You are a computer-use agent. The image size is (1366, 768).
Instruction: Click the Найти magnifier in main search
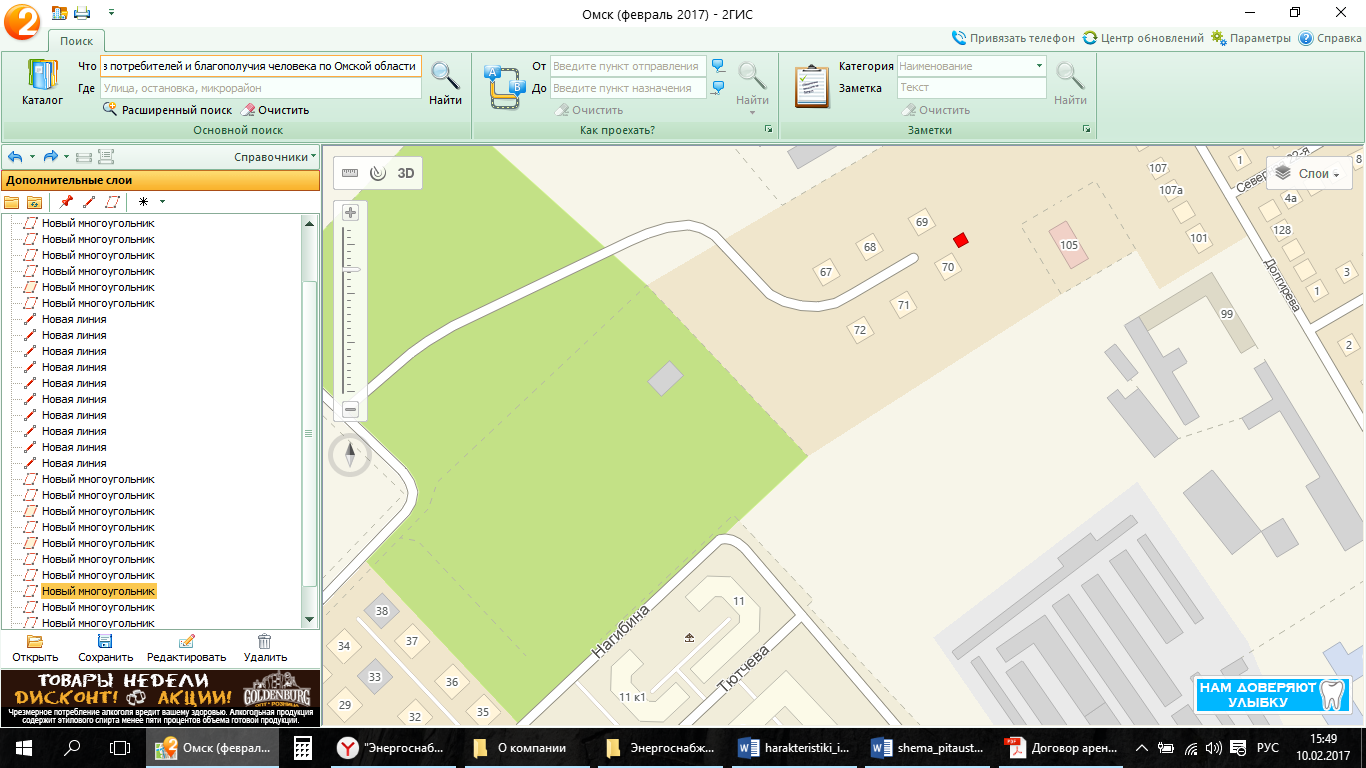445,82
